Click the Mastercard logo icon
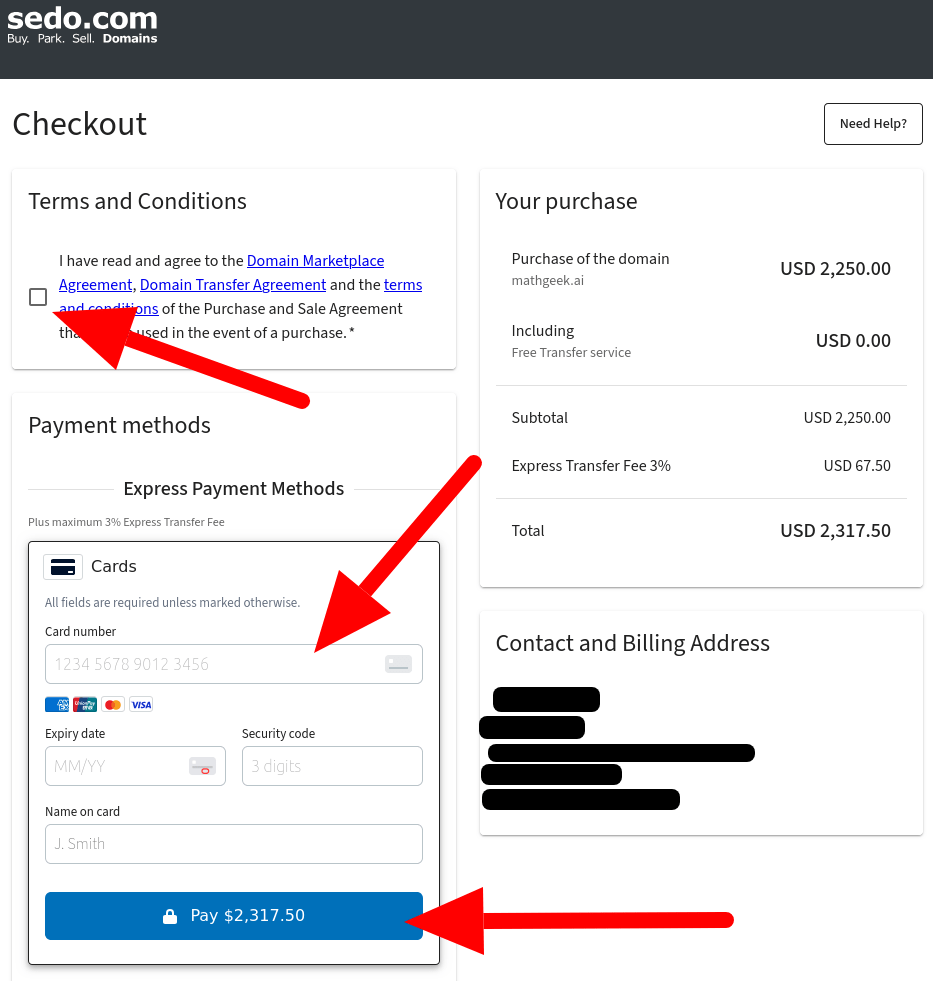 113,705
